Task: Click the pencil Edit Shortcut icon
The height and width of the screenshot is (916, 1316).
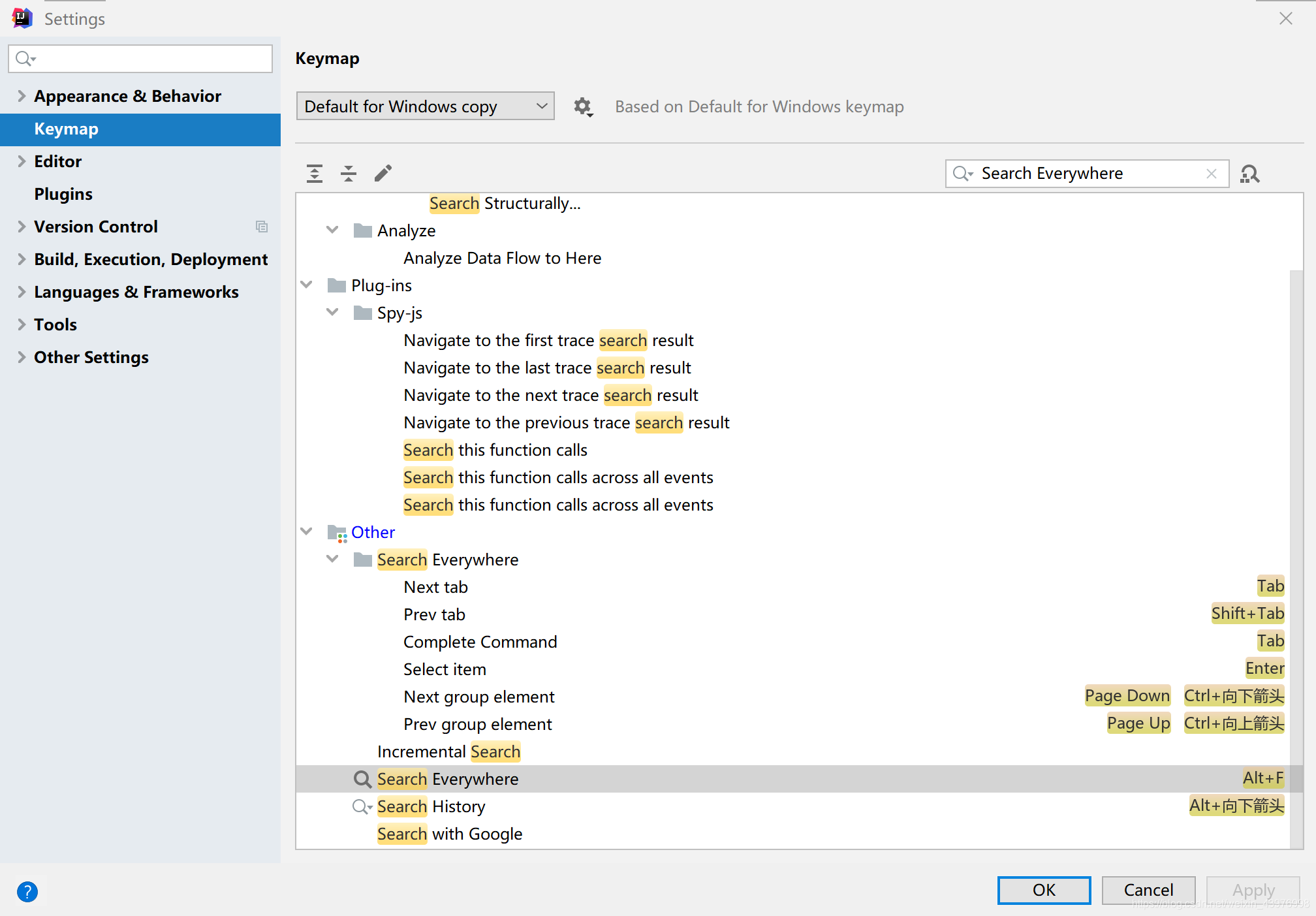Action: 383,173
